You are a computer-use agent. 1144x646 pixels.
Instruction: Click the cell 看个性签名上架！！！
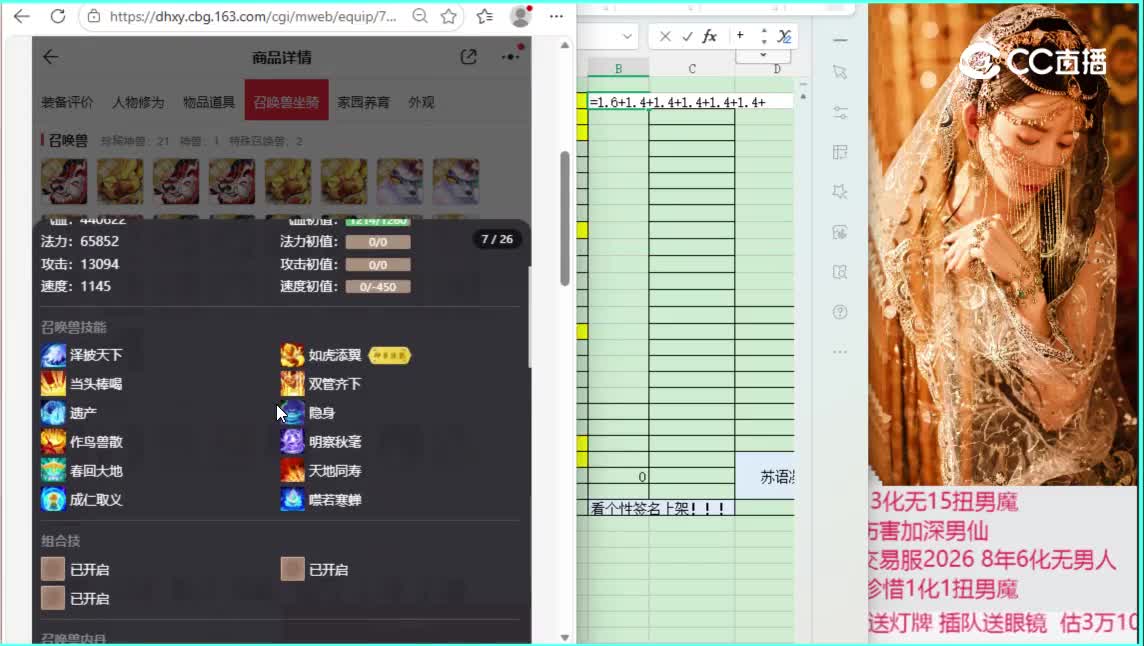click(661, 508)
